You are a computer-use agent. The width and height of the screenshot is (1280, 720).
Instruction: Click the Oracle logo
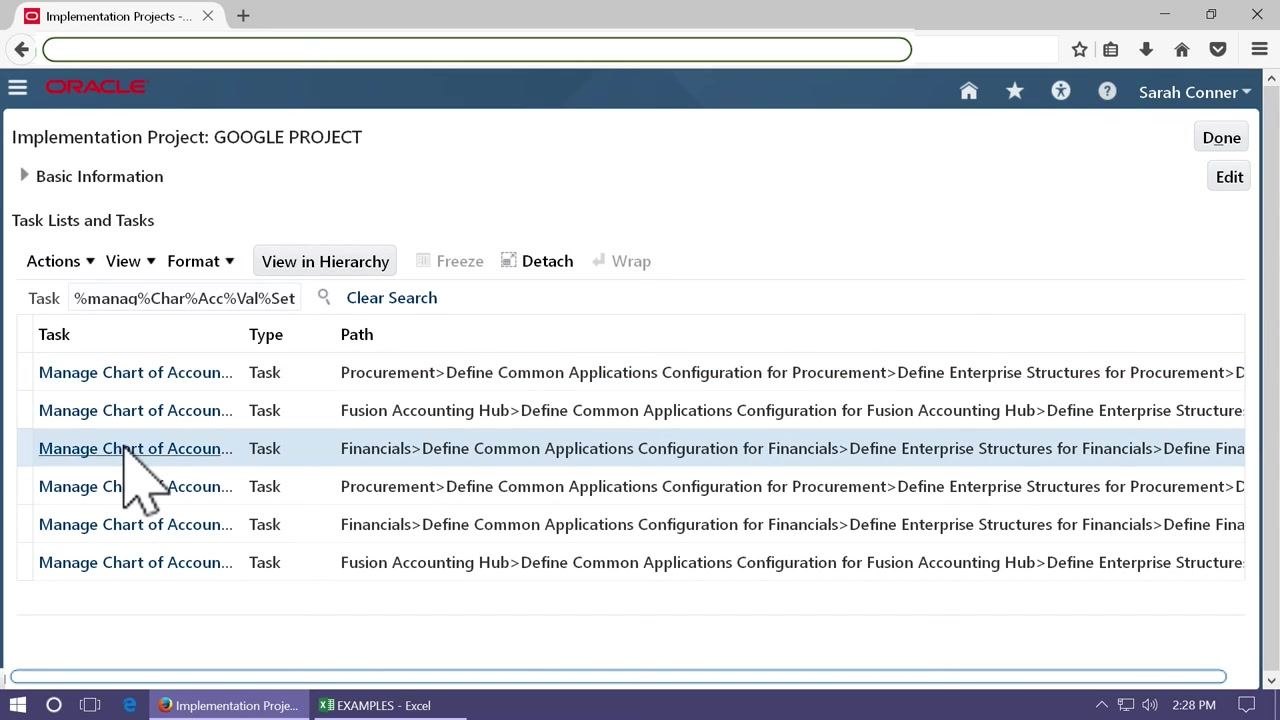tap(96, 88)
